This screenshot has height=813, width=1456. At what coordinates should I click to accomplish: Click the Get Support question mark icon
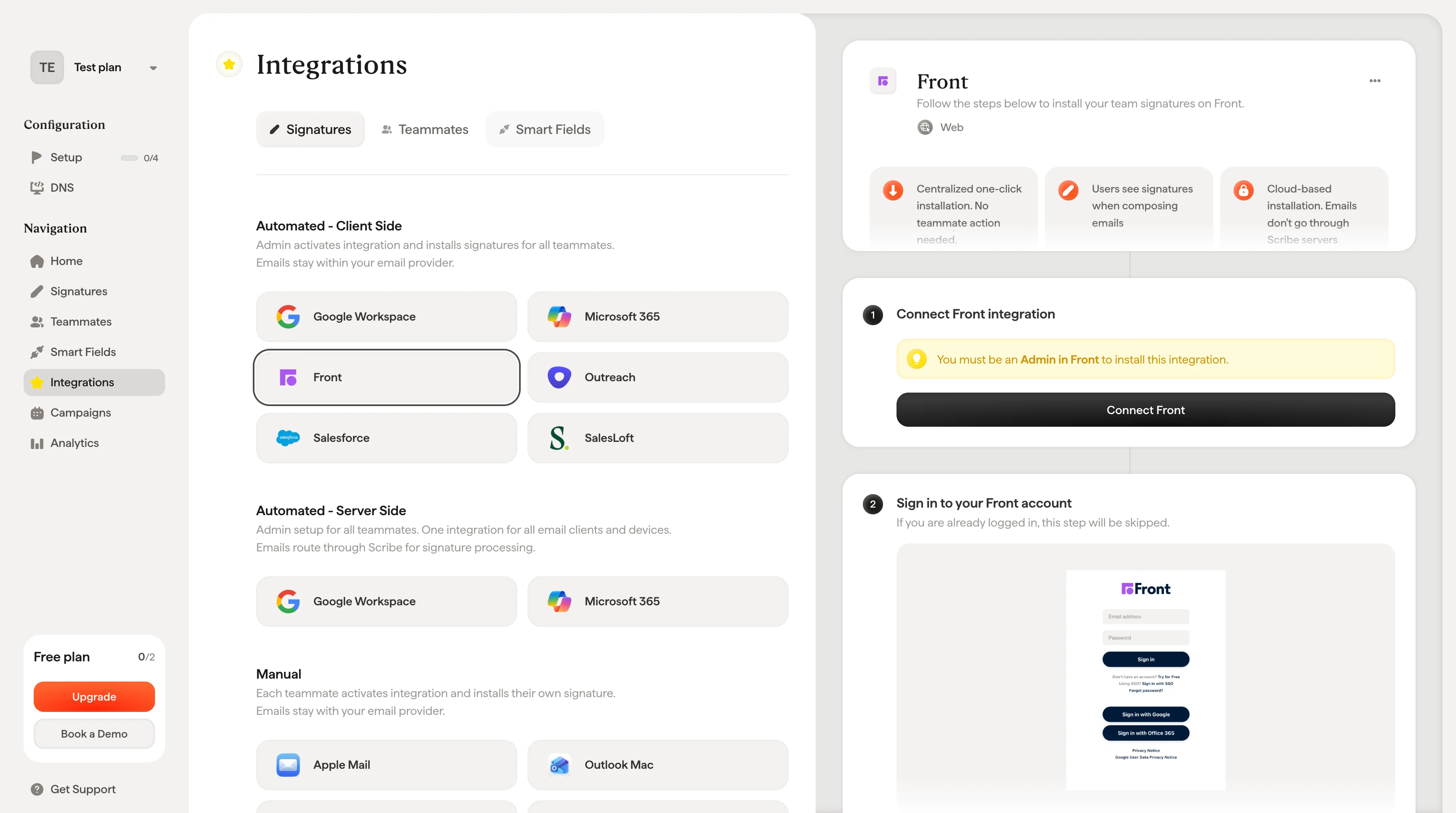(37, 789)
